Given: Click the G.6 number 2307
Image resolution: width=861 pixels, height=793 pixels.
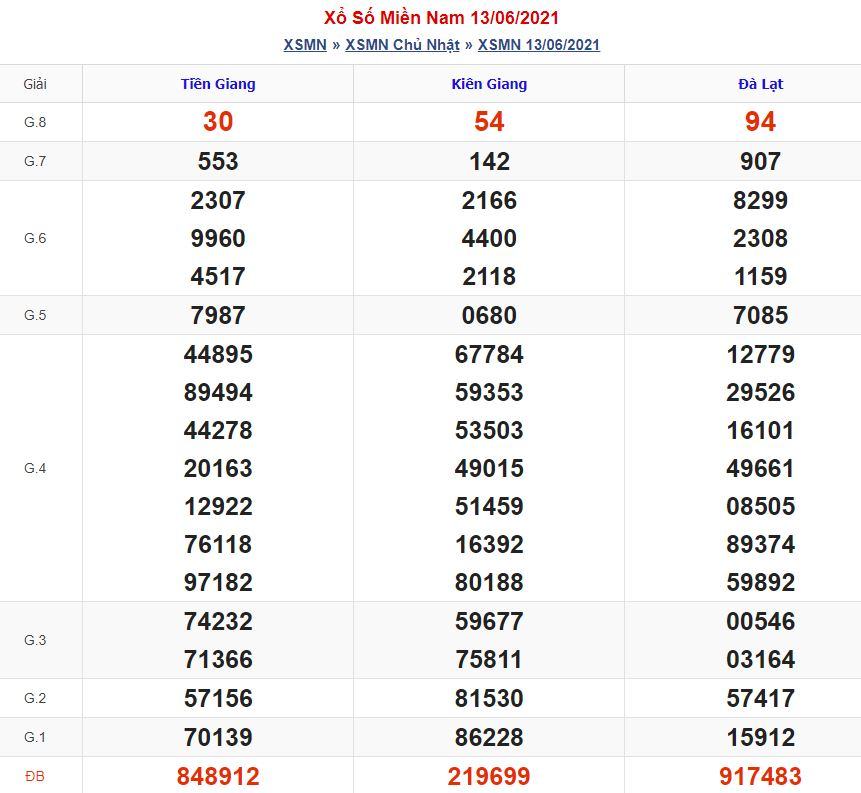Looking at the screenshot, I should (218, 200).
